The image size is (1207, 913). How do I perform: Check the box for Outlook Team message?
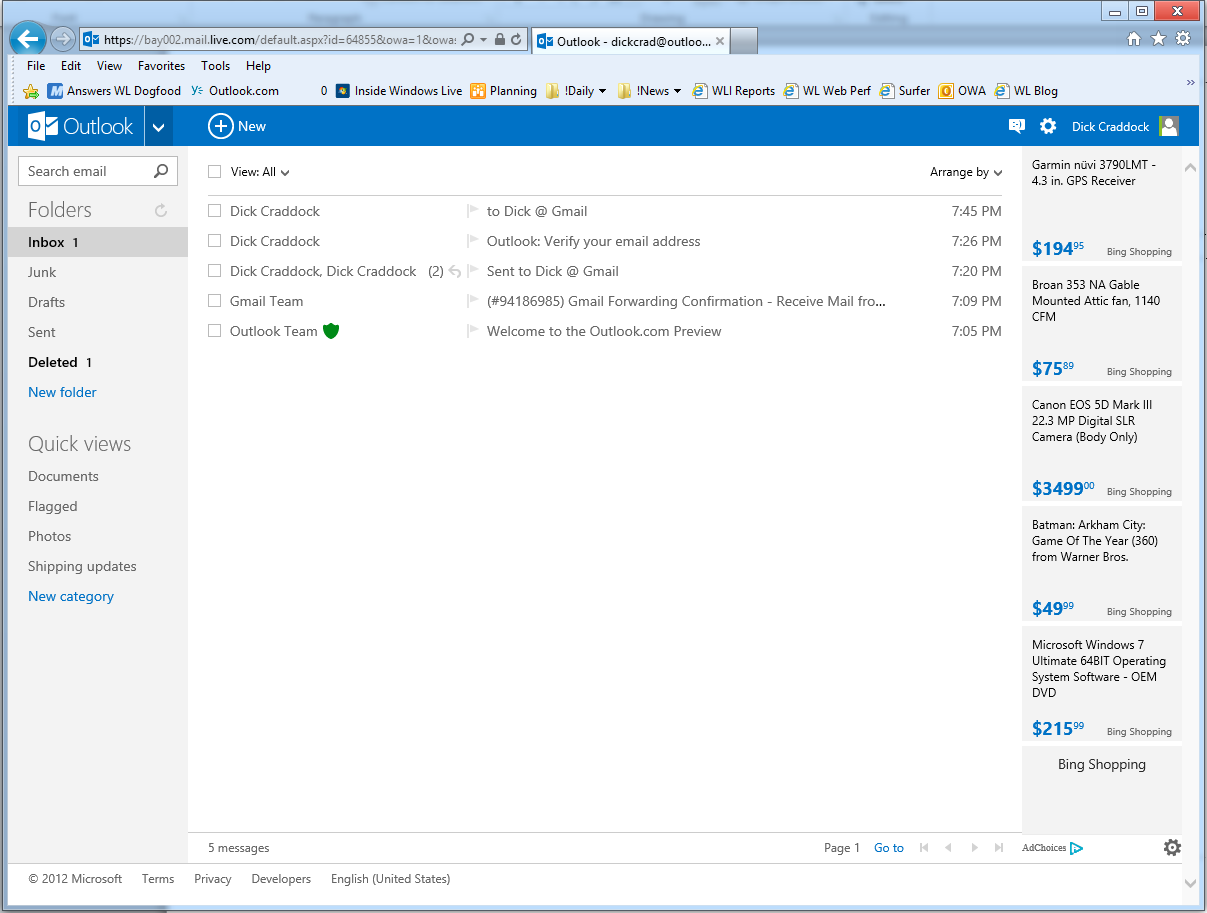pyautogui.click(x=214, y=331)
